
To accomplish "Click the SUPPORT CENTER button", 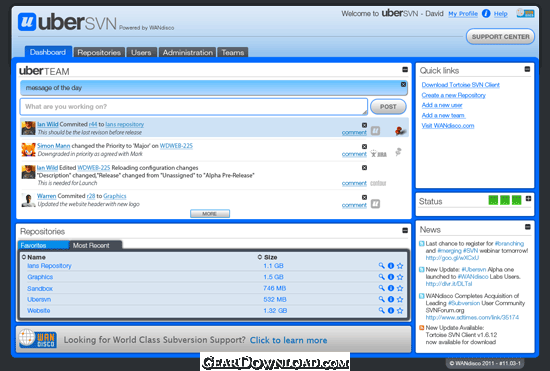I will pos(500,36).
